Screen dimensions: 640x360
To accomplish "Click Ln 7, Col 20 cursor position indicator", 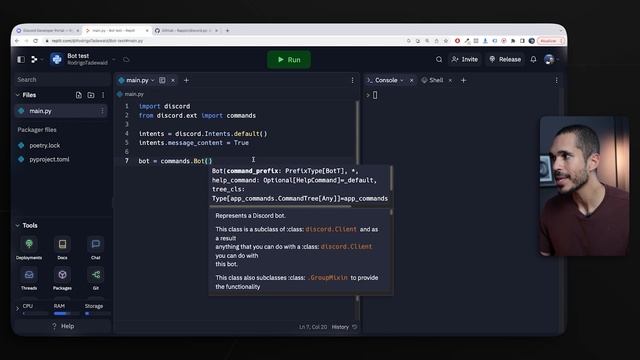I will tap(313, 327).
